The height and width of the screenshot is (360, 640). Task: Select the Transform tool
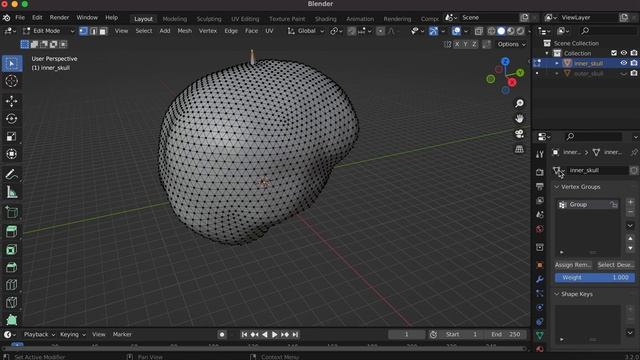pos(12,154)
